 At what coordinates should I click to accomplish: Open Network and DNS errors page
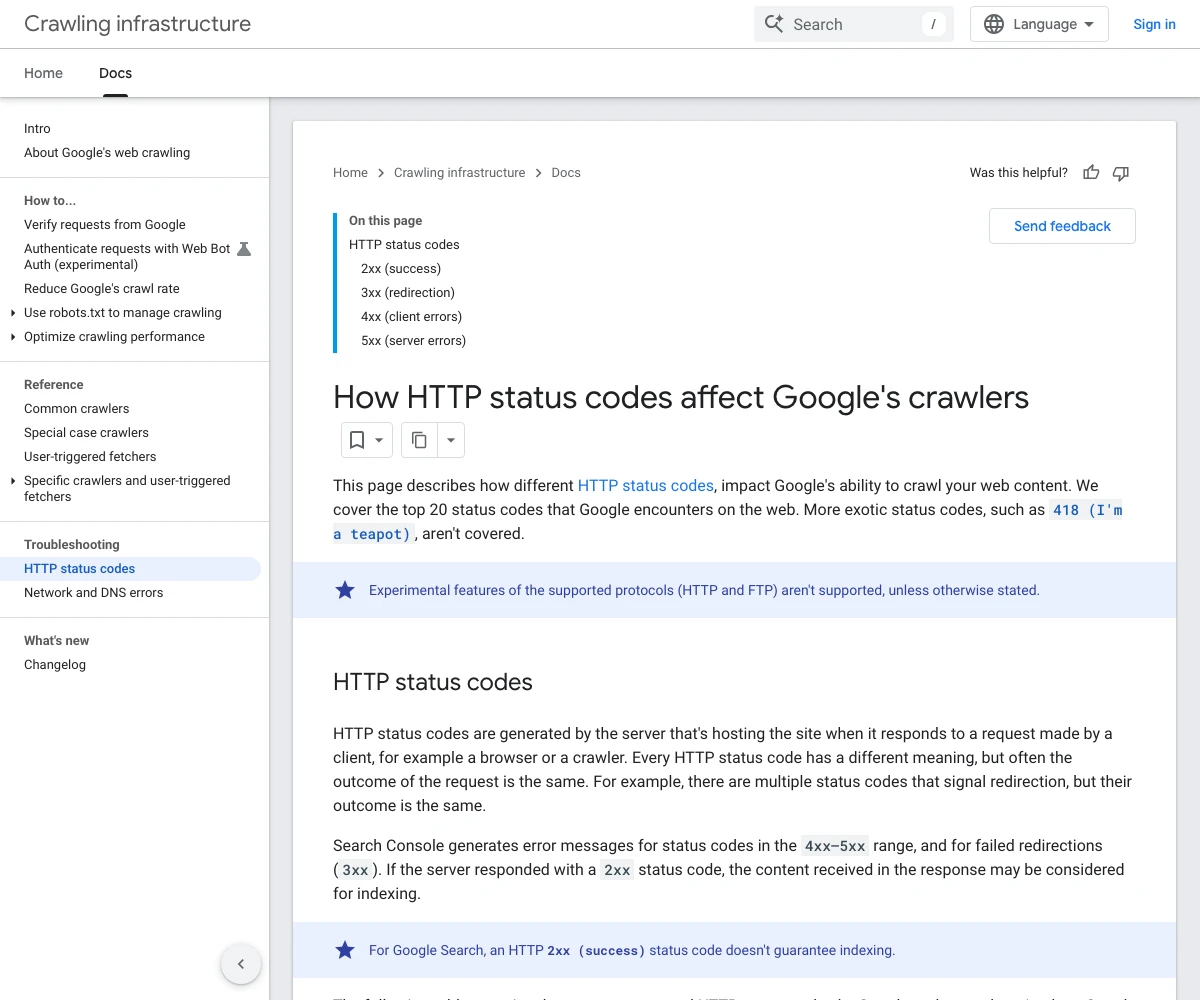pyautogui.click(x=93, y=593)
